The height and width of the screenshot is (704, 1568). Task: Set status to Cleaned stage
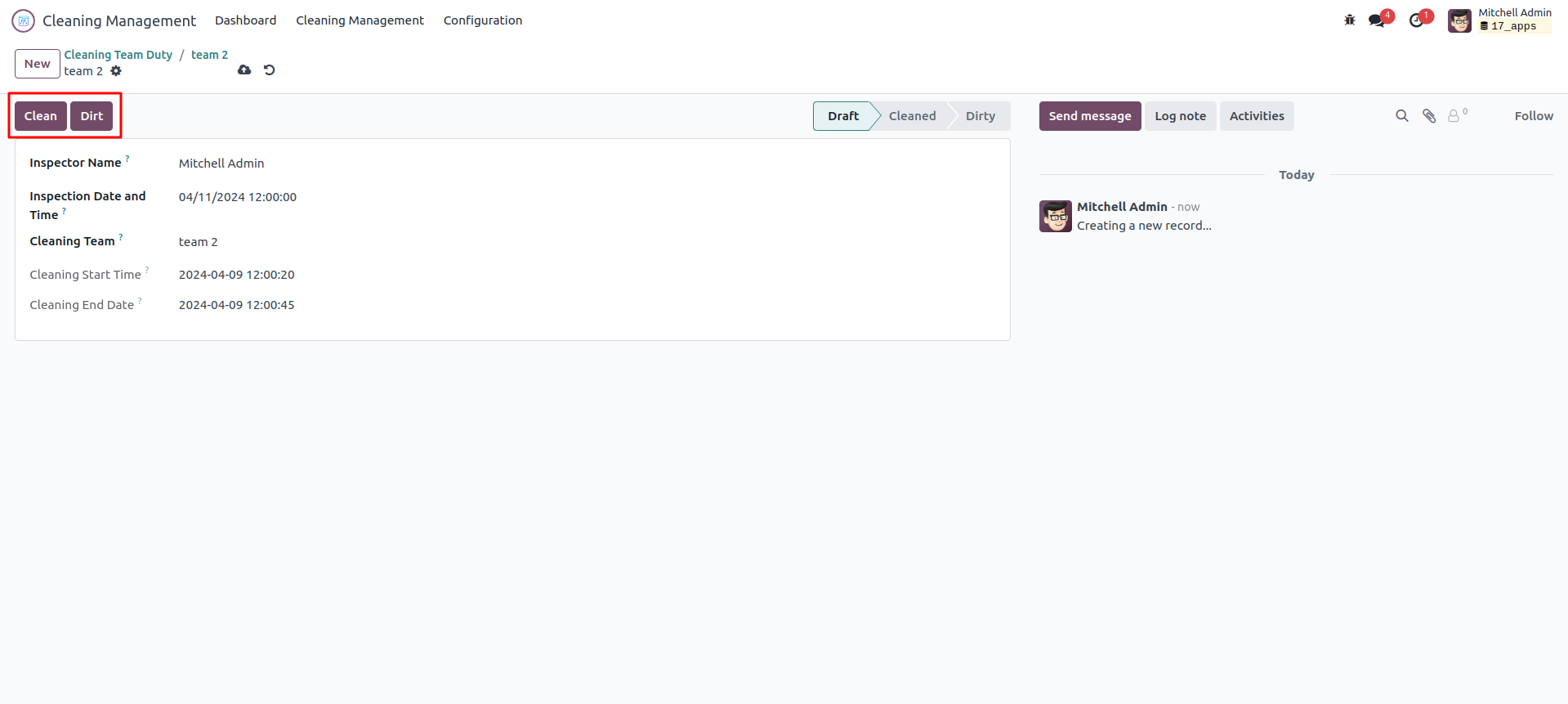(x=912, y=116)
